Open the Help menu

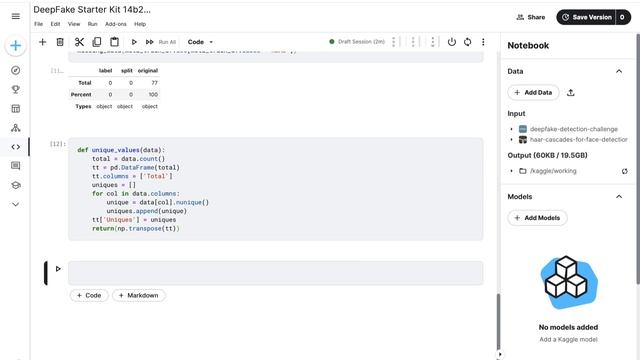click(140, 24)
